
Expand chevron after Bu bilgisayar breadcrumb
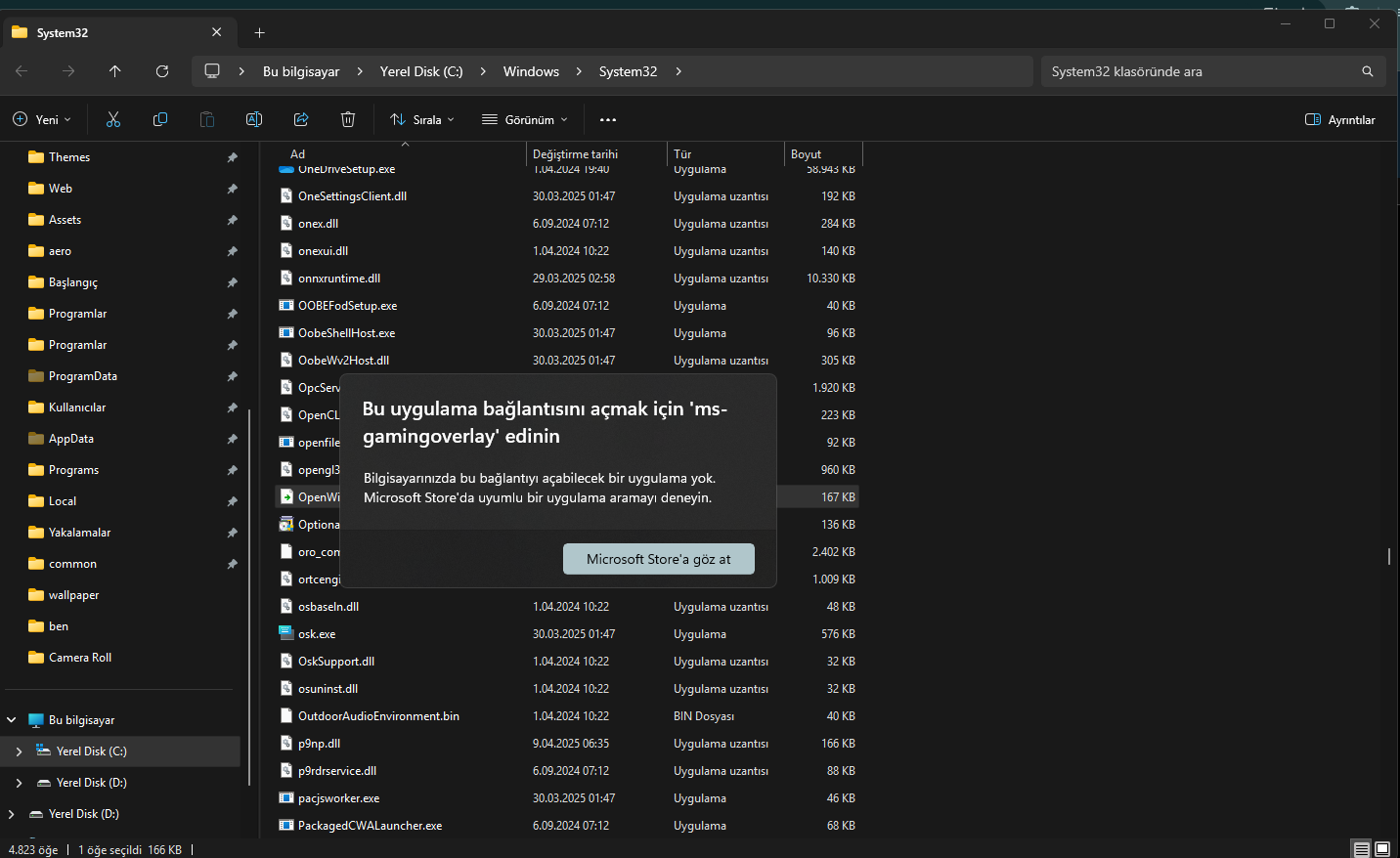pos(360,71)
